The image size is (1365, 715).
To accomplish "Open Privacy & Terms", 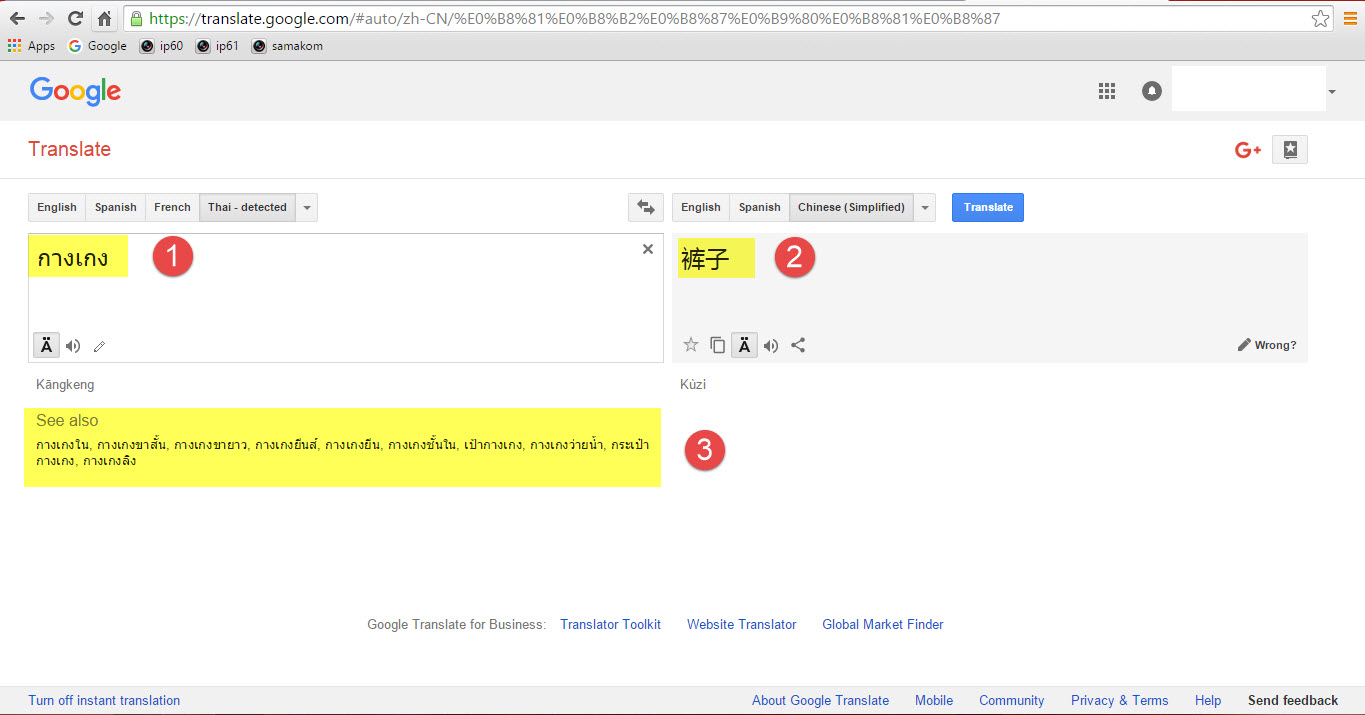I will 1120,700.
